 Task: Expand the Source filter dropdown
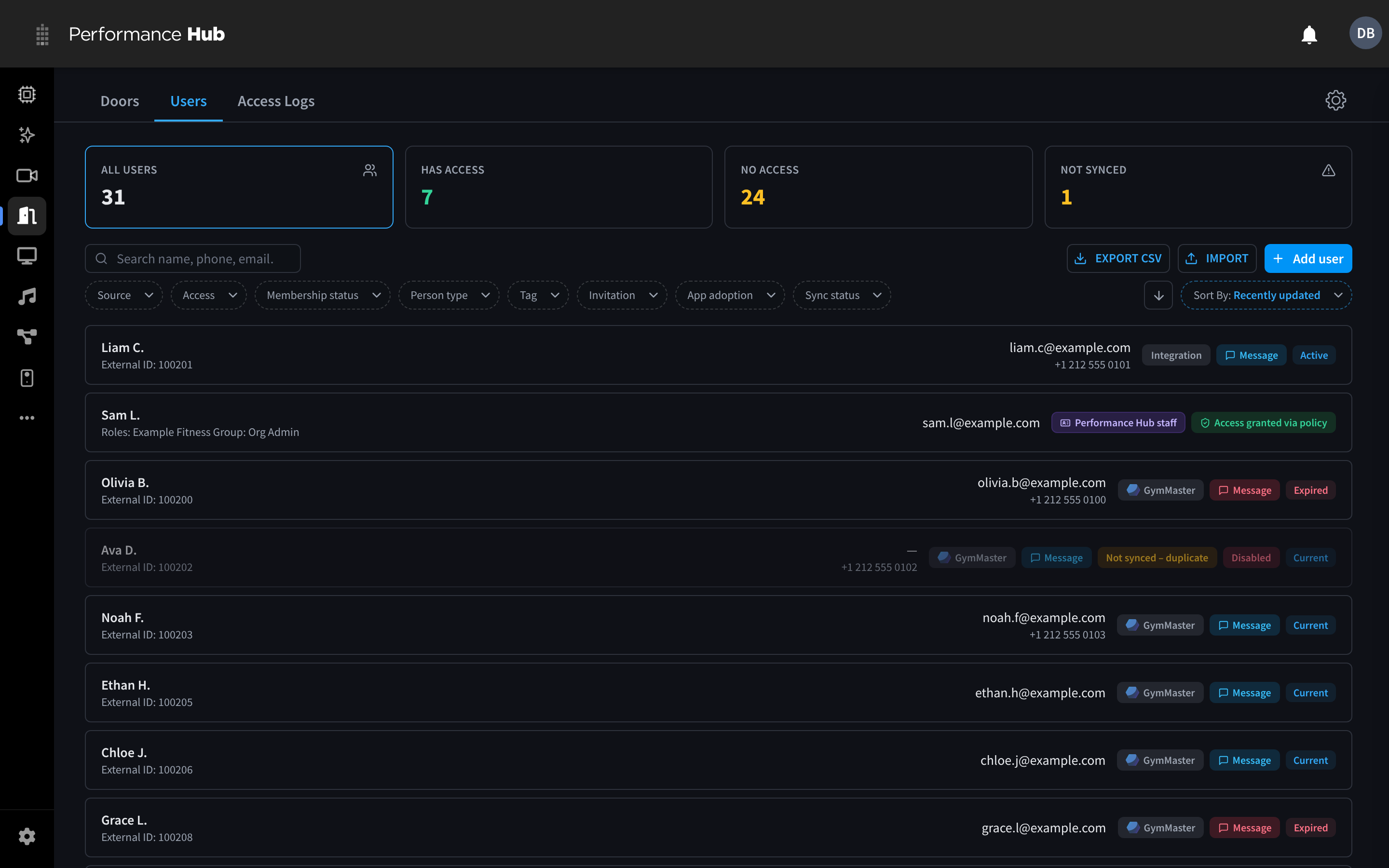coord(124,295)
